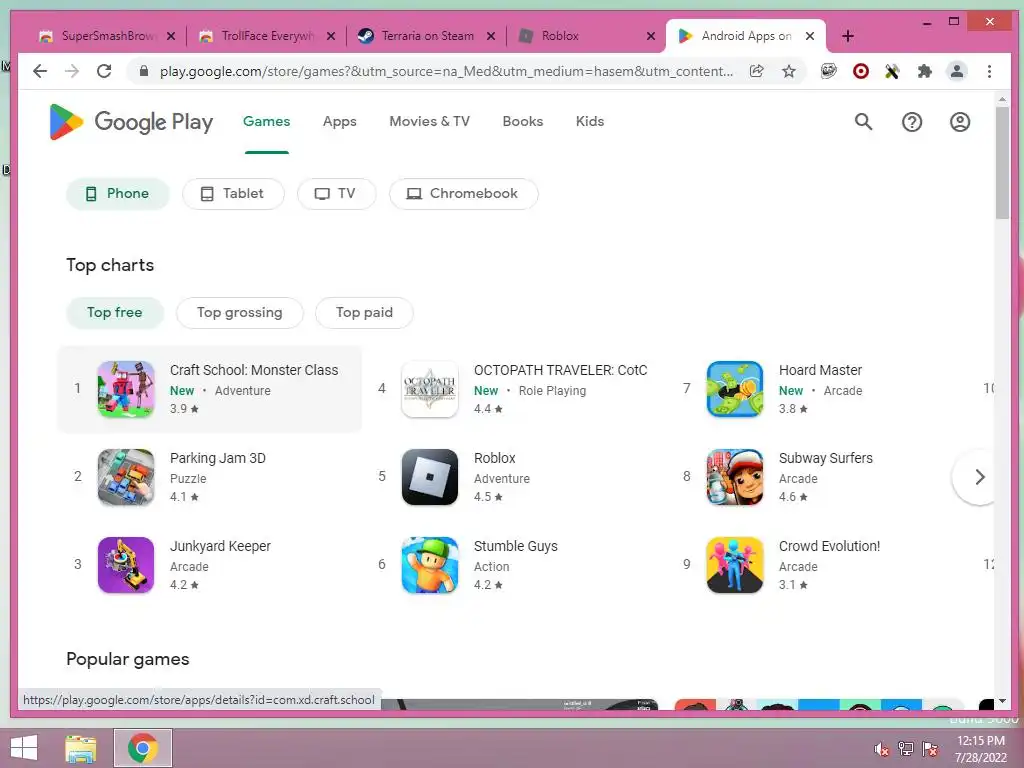Click the muted volume tray icon
Image resolution: width=1024 pixels, height=768 pixels.
[x=882, y=749]
